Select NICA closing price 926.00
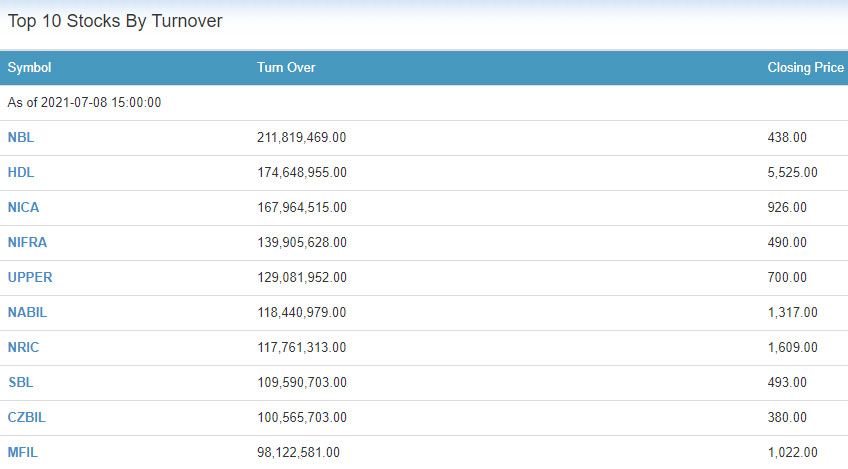 (787, 207)
